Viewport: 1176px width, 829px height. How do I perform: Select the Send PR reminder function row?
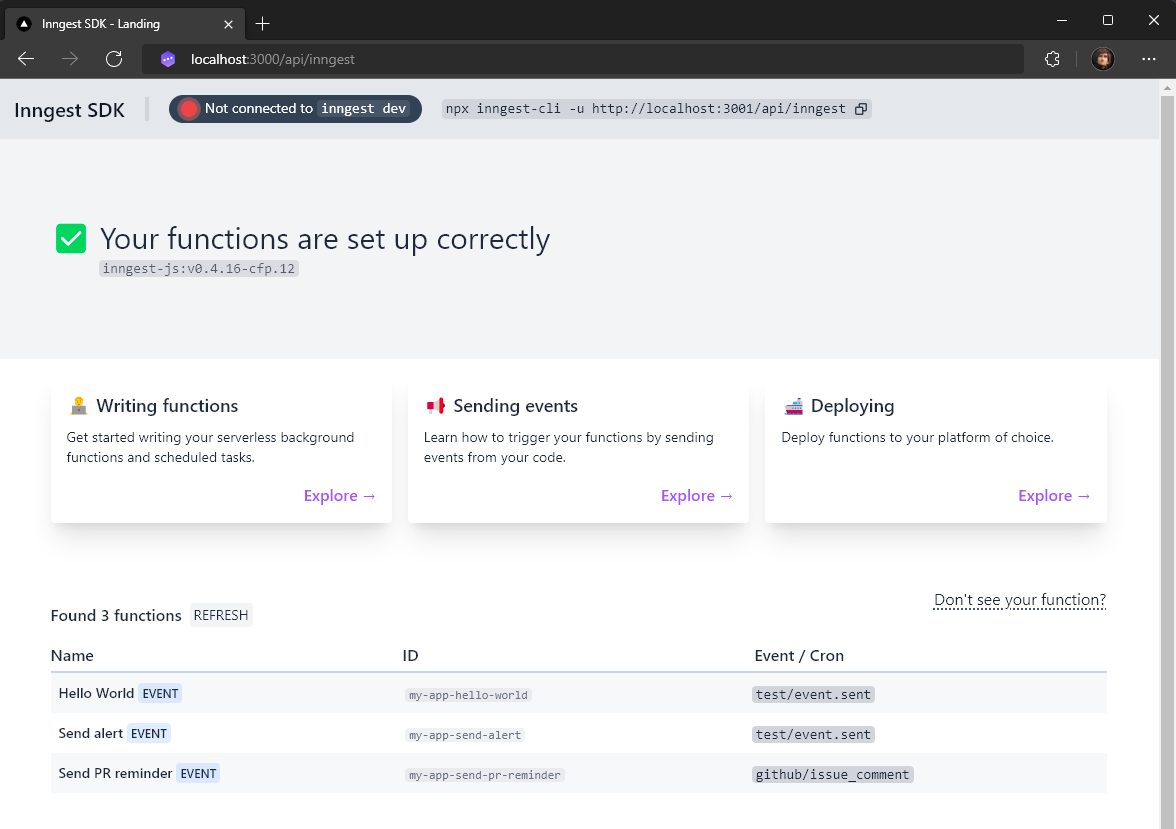(578, 773)
